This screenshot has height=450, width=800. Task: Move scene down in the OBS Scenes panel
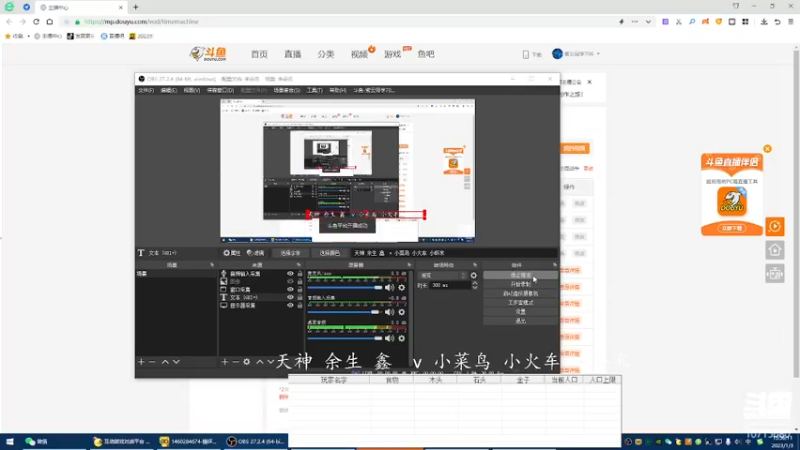point(176,362)
